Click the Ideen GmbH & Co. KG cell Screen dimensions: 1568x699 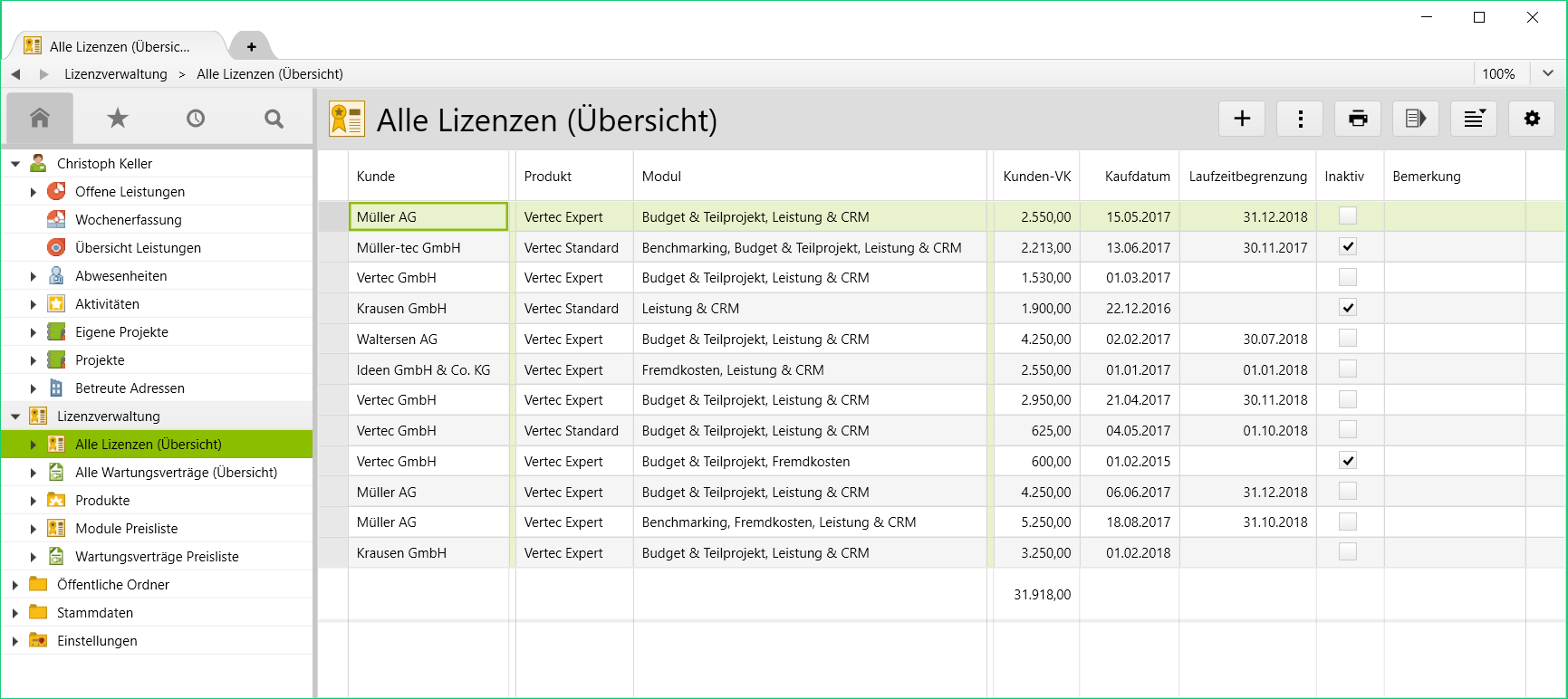click(x=428, y=369)
